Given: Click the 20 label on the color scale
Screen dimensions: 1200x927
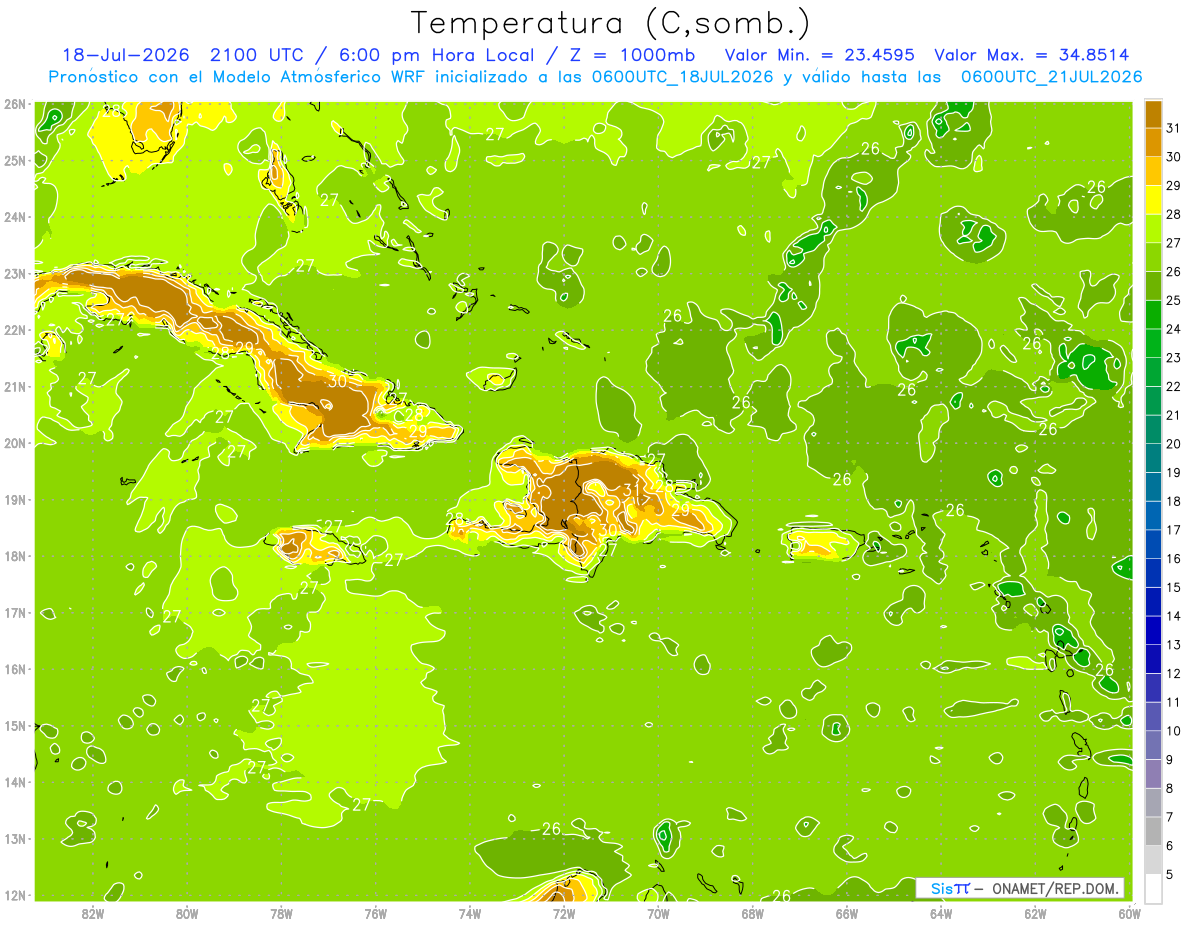Looking at the screenshot, I should [x=1173, y=444].
